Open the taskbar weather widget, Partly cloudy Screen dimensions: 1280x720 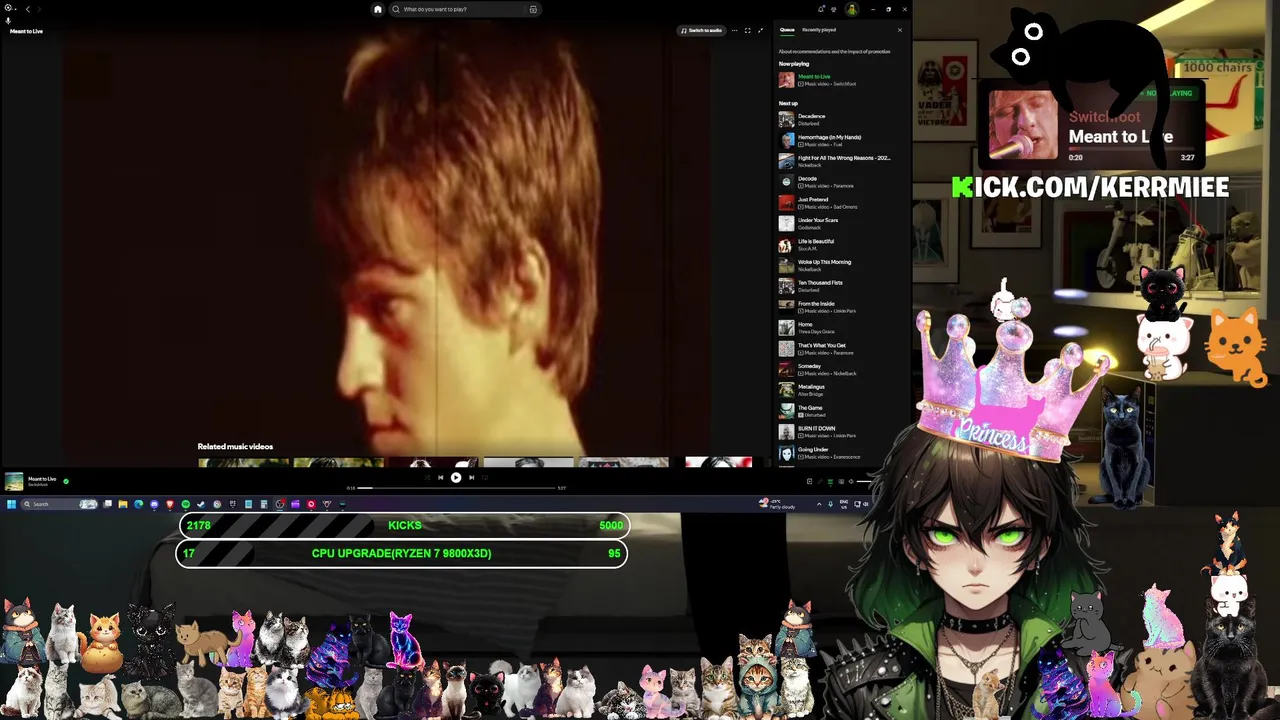(x=778, y=504)
